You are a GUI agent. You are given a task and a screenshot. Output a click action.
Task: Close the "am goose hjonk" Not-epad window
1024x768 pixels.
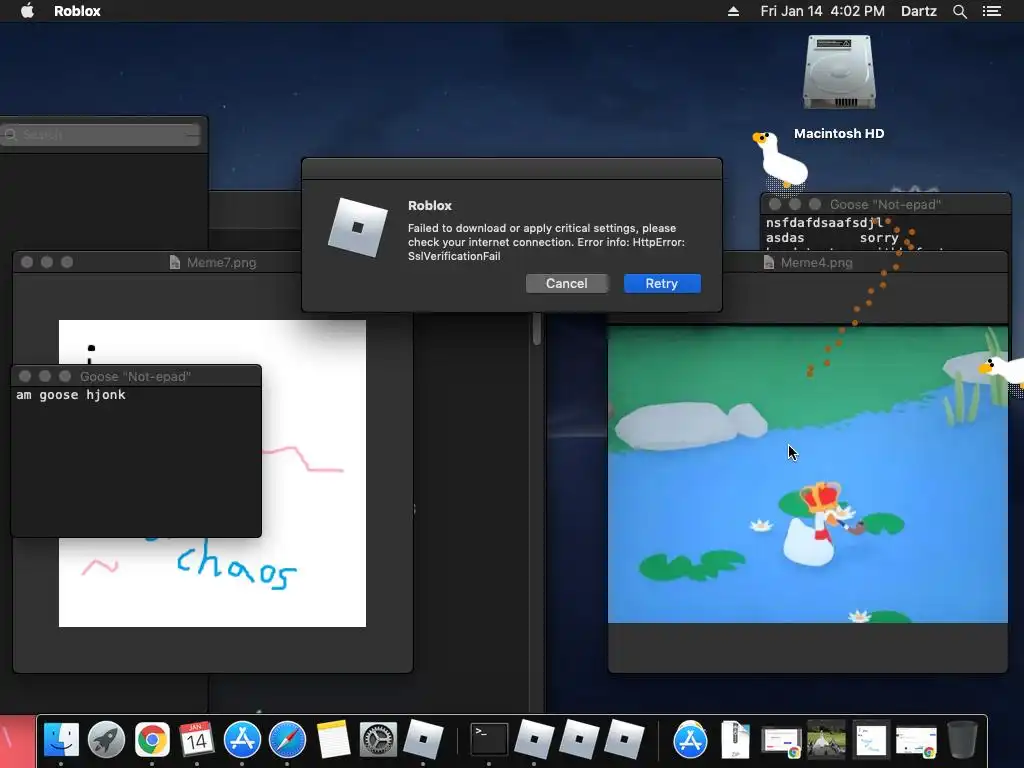[x=25, y=376]
